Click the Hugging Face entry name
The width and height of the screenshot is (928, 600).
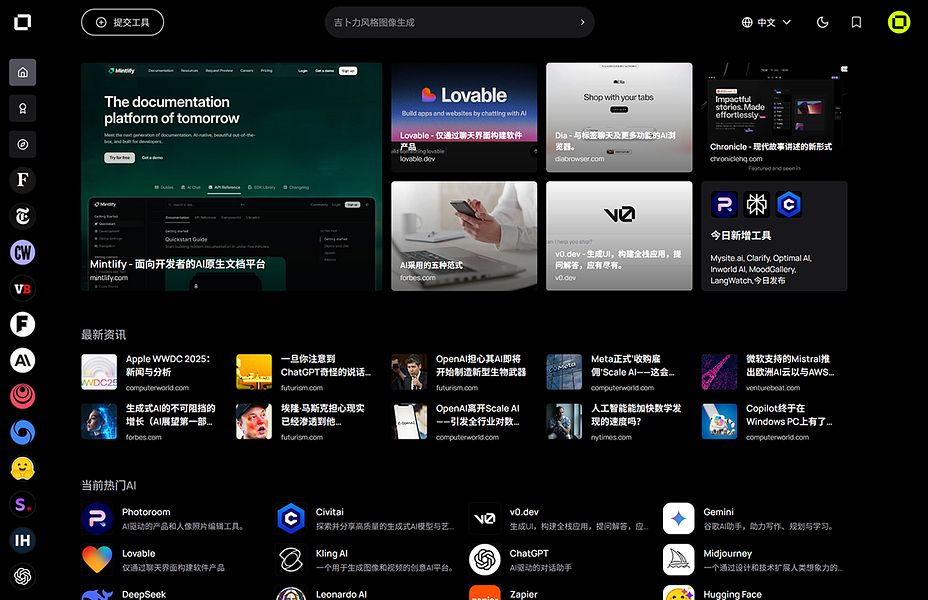point(732,594)
